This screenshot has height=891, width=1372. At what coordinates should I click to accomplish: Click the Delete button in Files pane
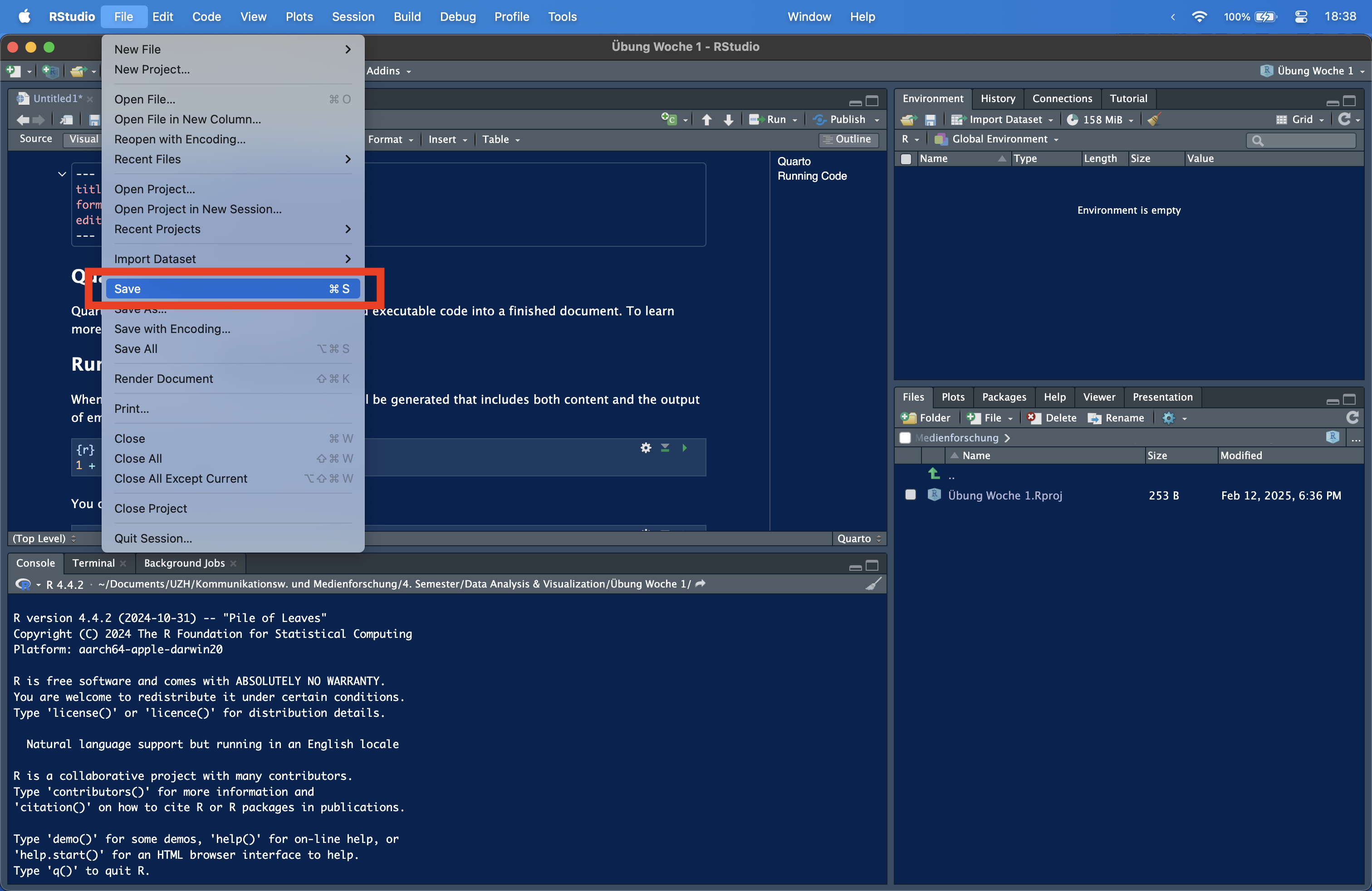pyautogui.click(x=1052, y=417)
